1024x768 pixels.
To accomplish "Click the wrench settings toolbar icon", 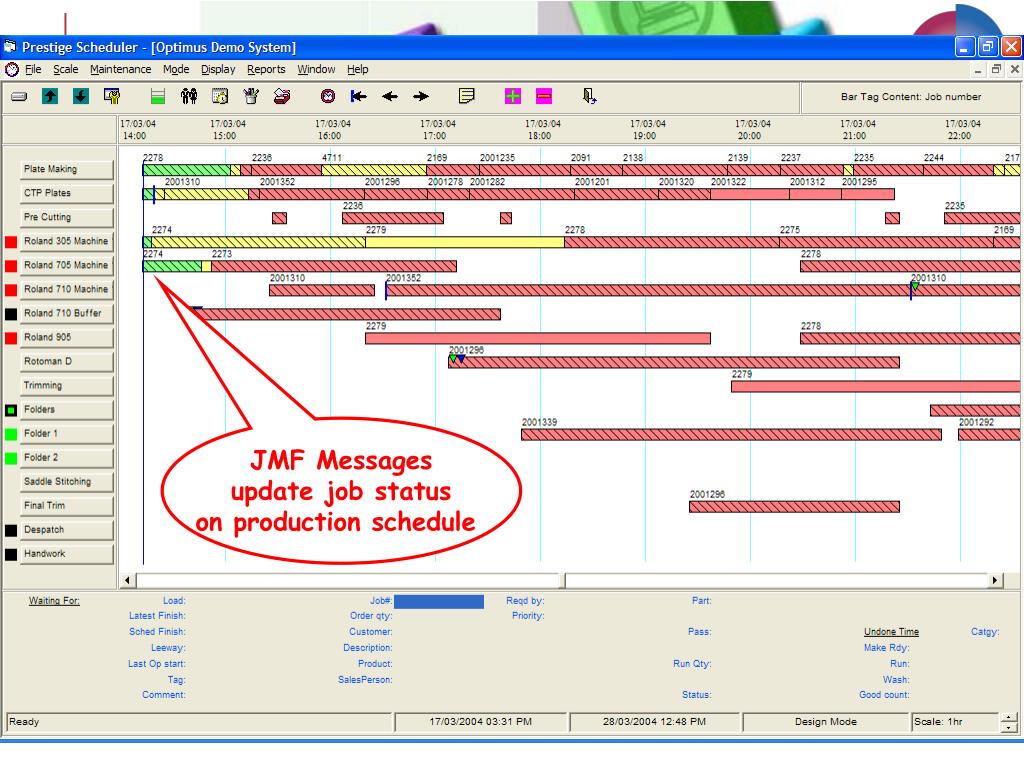I will [x=112, y=97].
